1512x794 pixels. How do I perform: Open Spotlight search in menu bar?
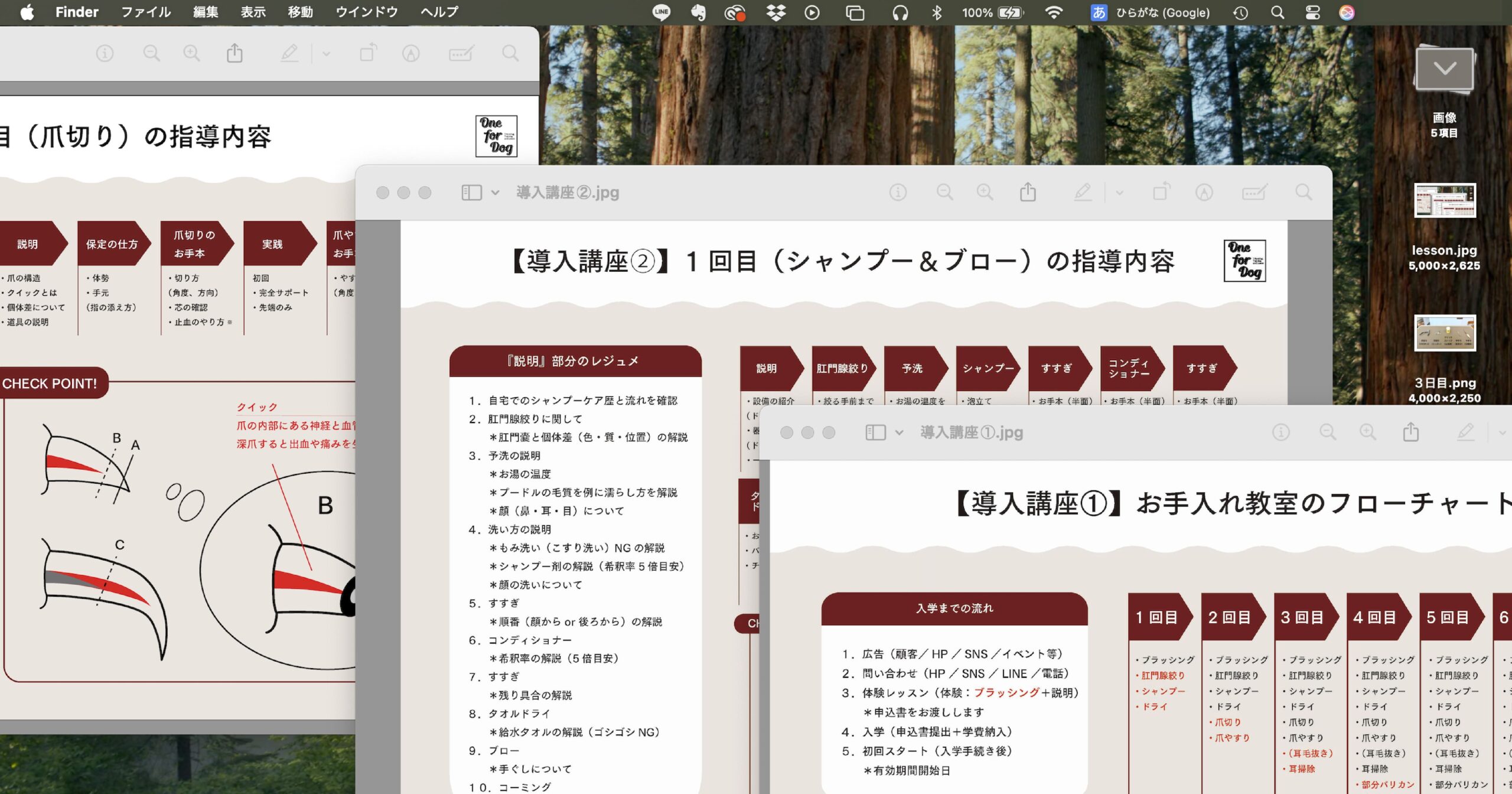[1278, 12]
